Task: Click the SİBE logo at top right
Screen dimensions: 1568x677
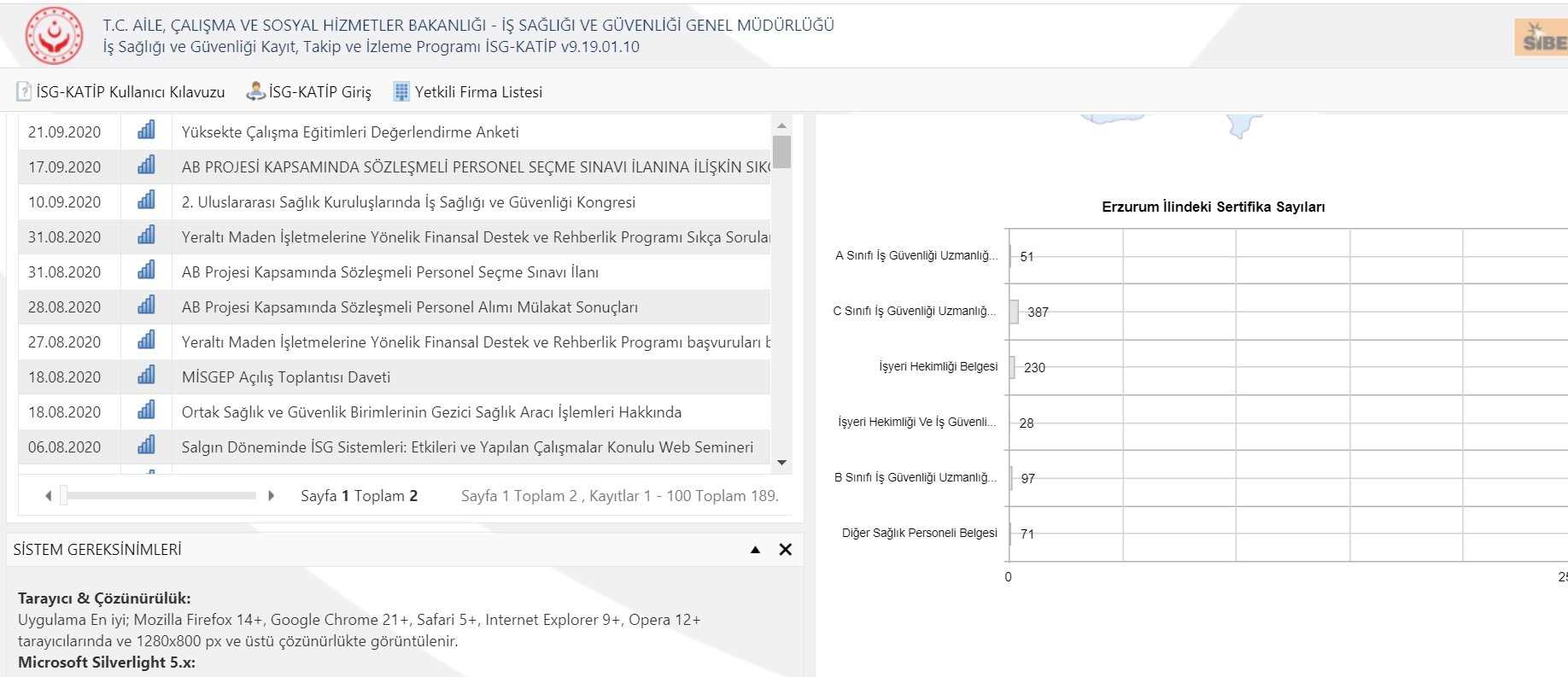Action: (1543, 38)
